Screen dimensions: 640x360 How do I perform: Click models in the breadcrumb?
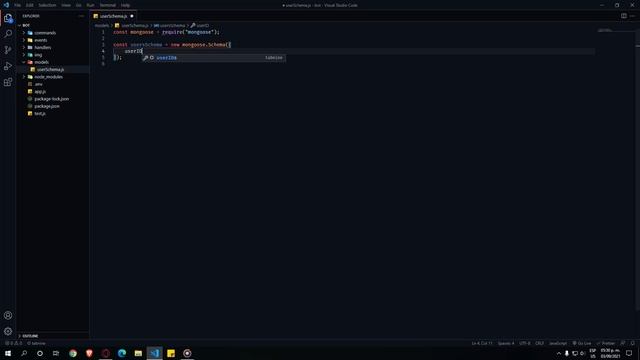[x=102, y=25]
